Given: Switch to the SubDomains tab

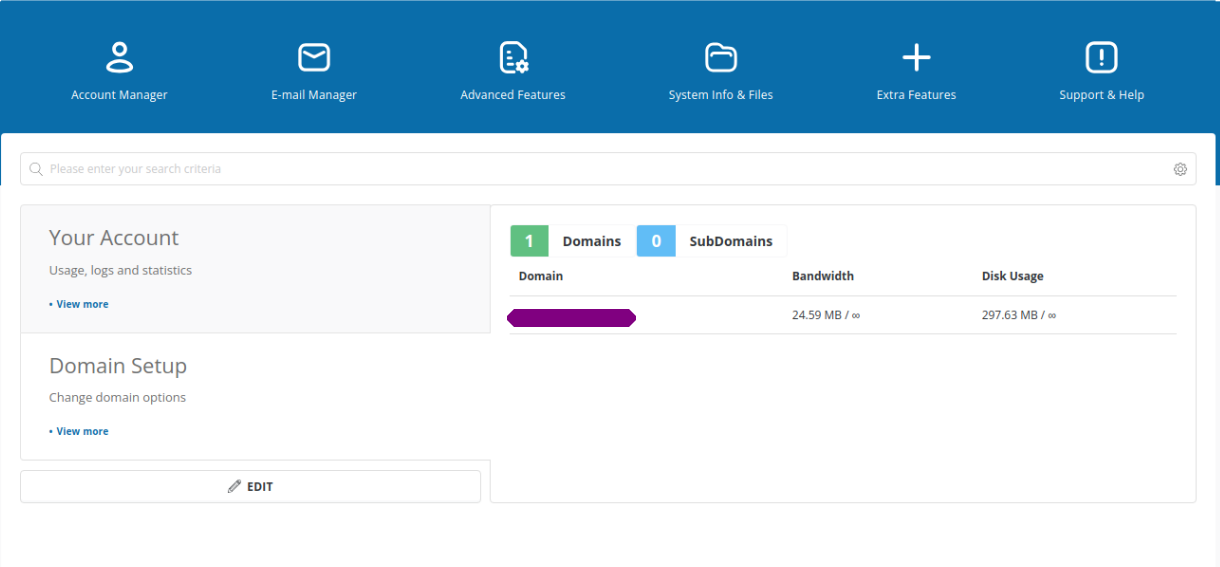Looking at the screenshot, I should tap(711, 241).
